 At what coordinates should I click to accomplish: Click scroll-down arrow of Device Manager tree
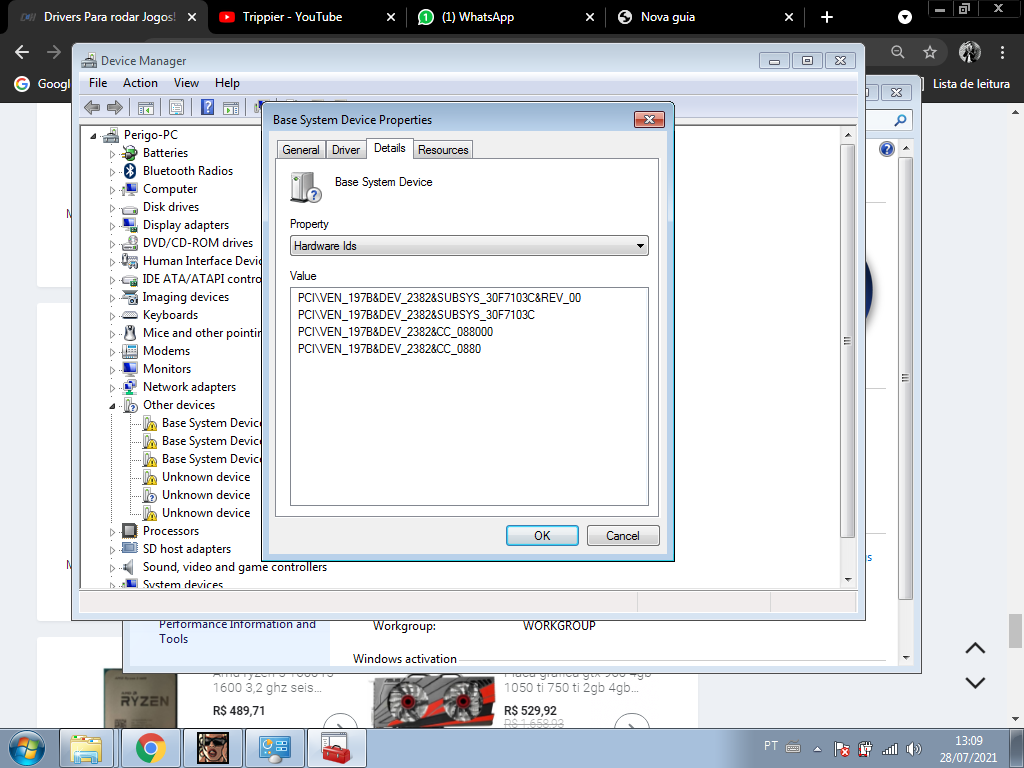(x=848, y=579)
